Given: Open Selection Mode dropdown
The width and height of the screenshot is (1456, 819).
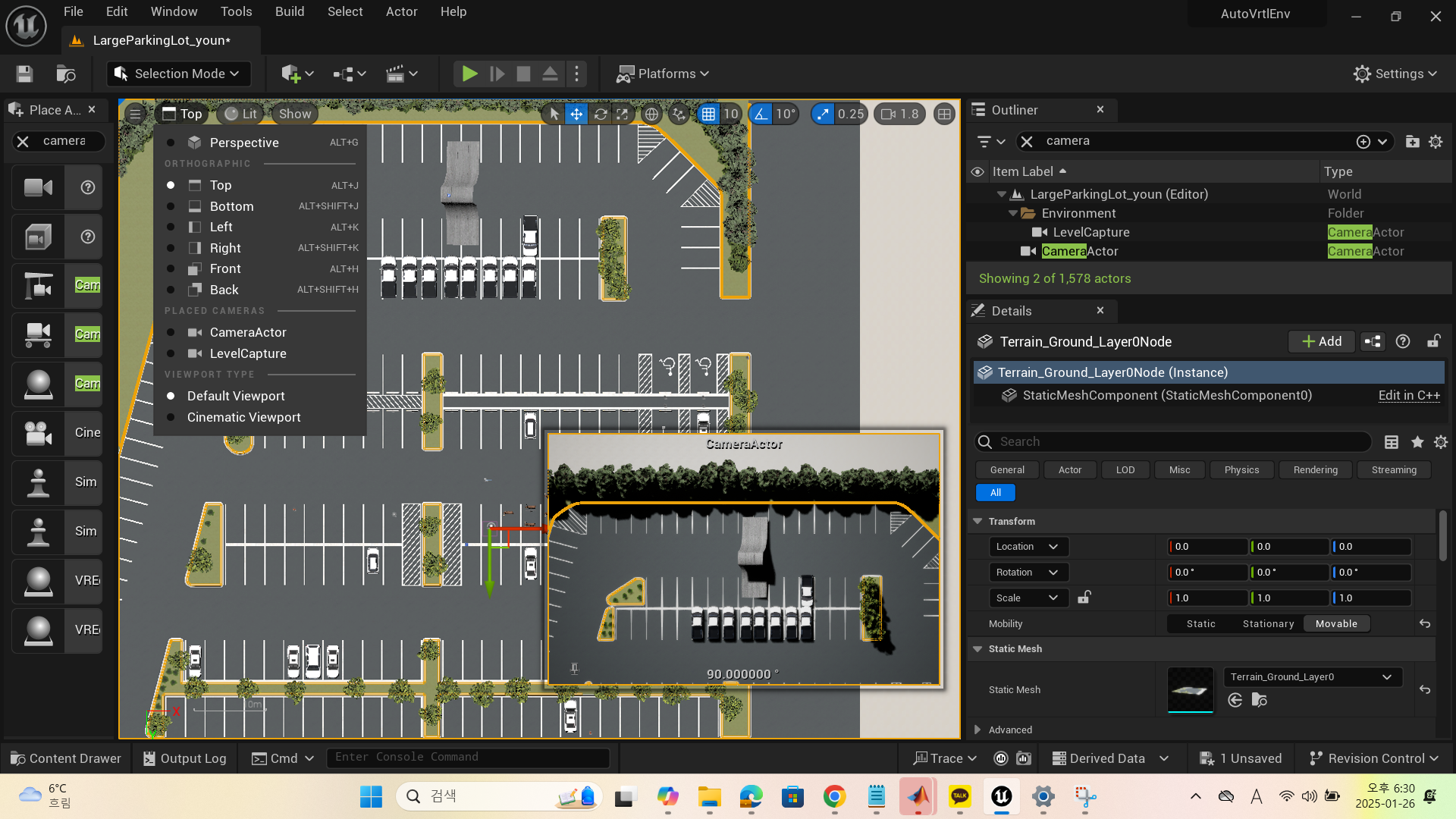Looking at the screenshot, I should (178, 74).
